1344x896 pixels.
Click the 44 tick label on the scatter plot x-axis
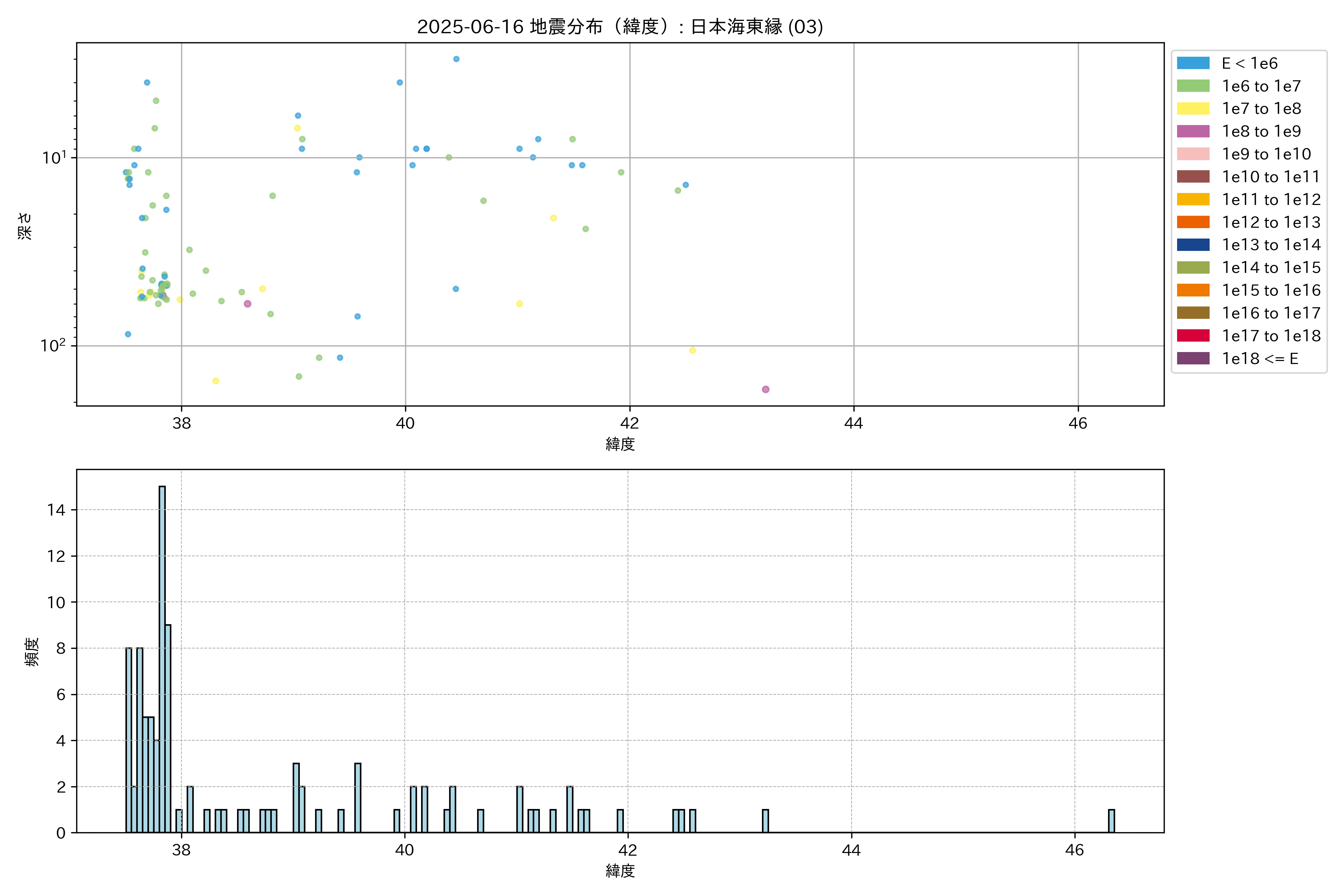pos(853,423)
